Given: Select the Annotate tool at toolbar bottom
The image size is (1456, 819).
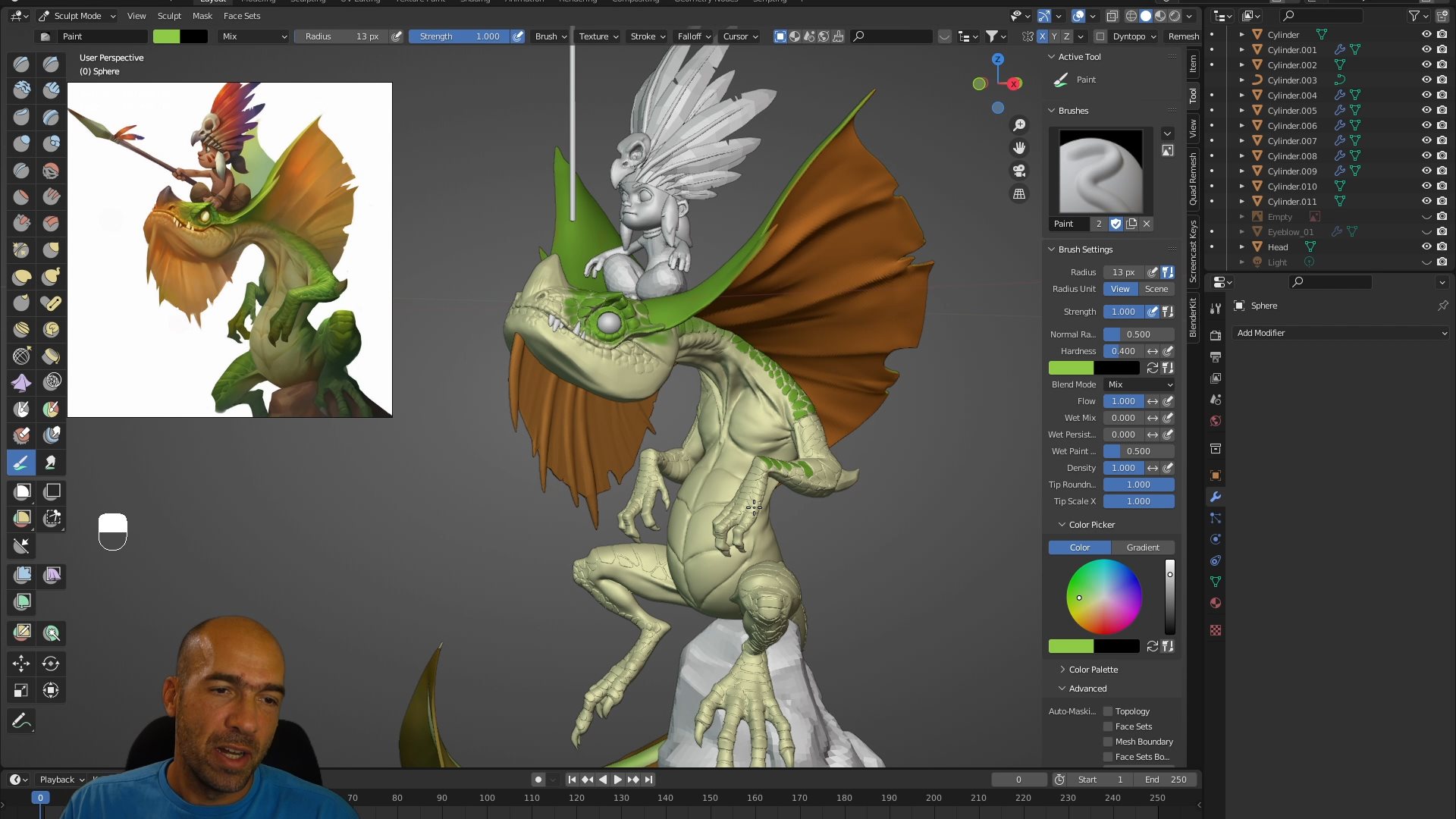Looking at the screenshot, I should (x=20, y=720).
